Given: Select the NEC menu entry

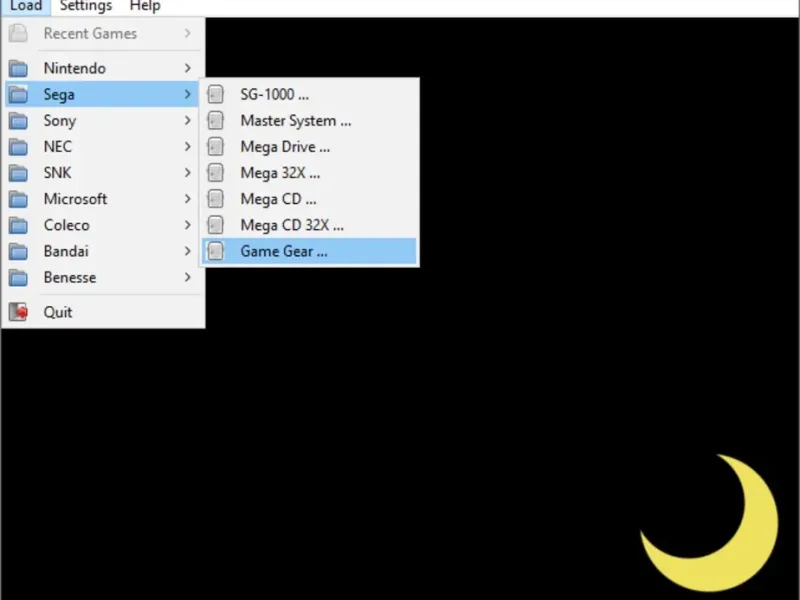Looking at the screenshot, I should click(x=102, y=147).
